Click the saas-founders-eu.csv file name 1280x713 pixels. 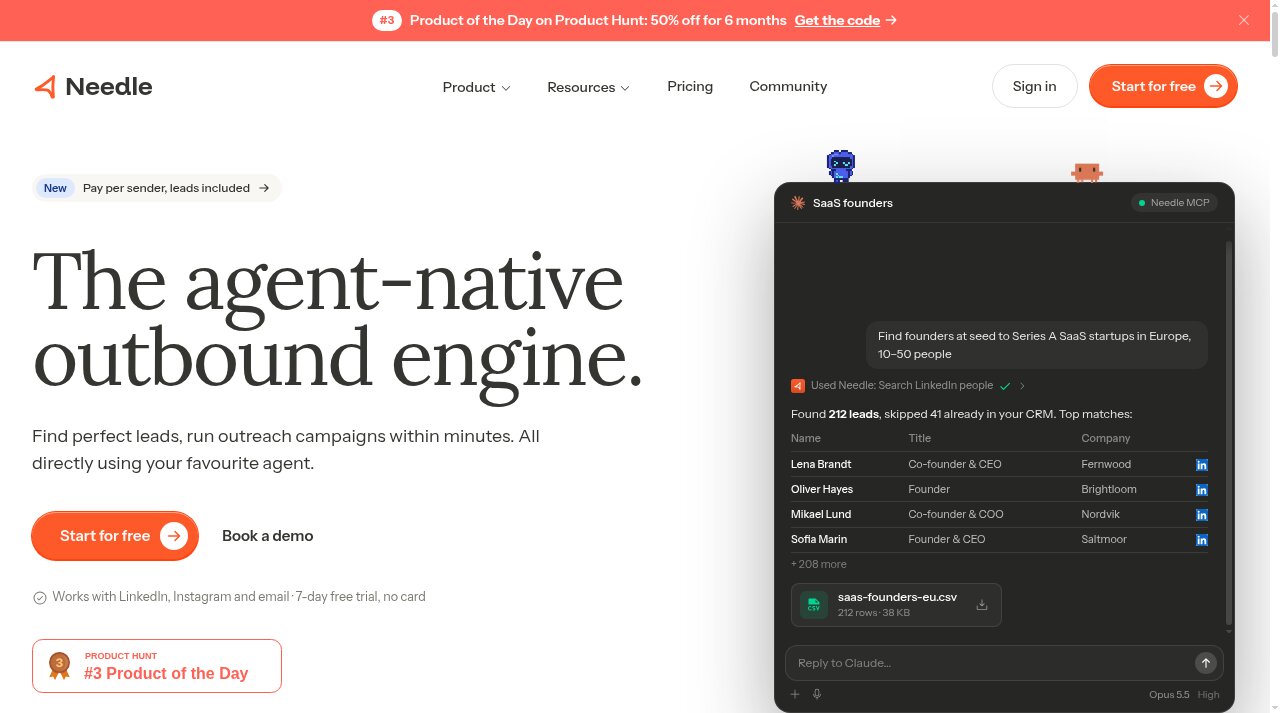897,597
